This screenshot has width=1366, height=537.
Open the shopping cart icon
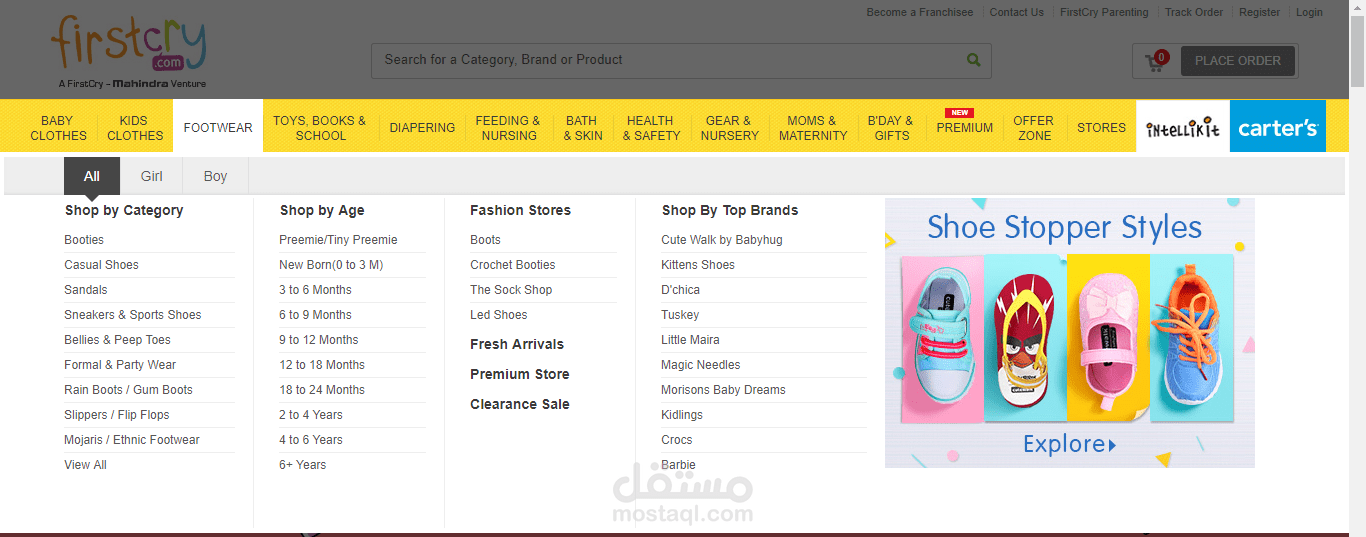click(1156, 62)
